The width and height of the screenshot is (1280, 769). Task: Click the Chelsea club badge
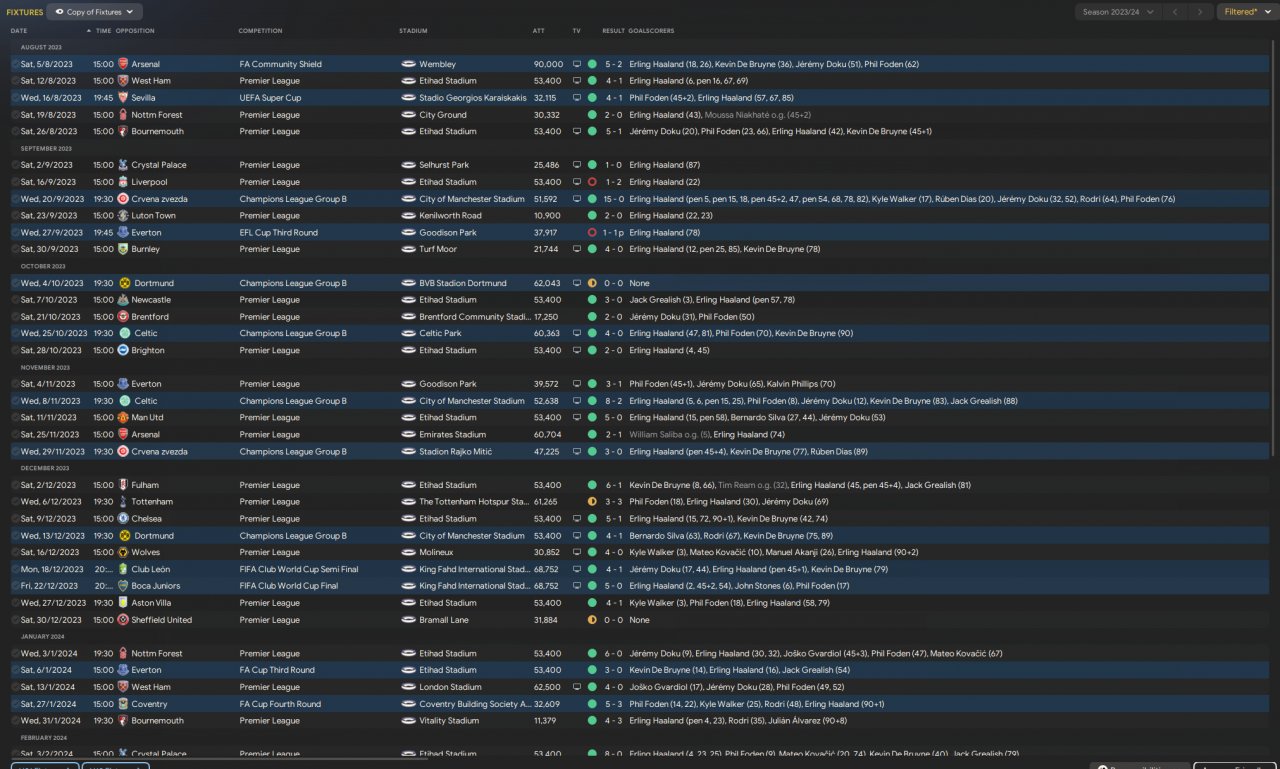[x=123, y=519]
